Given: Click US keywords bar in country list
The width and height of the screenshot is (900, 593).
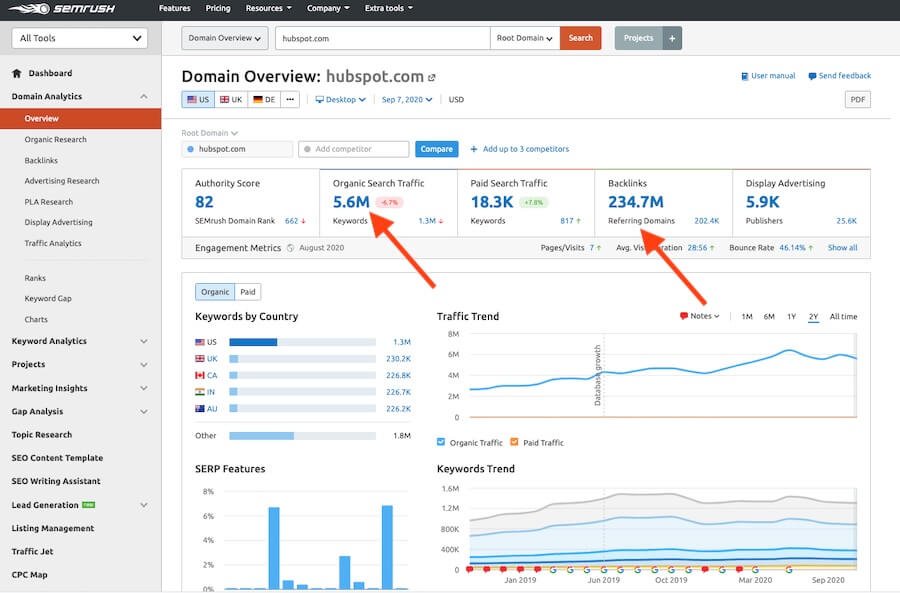Looking at the screenshot, I should tap(302, 342).
